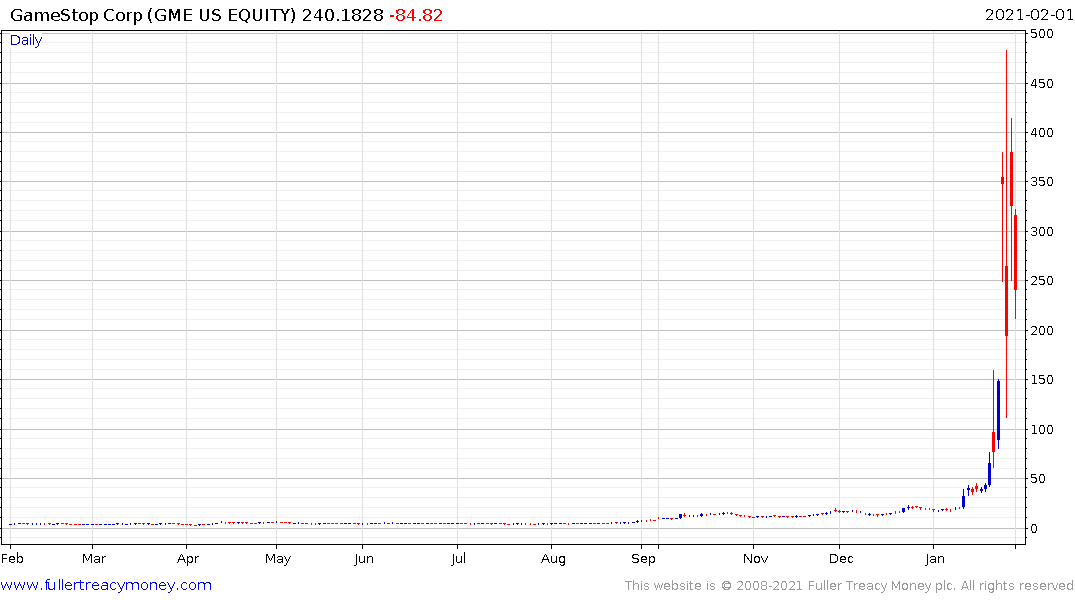Select the -84.82 price change value

click(416, 15)
